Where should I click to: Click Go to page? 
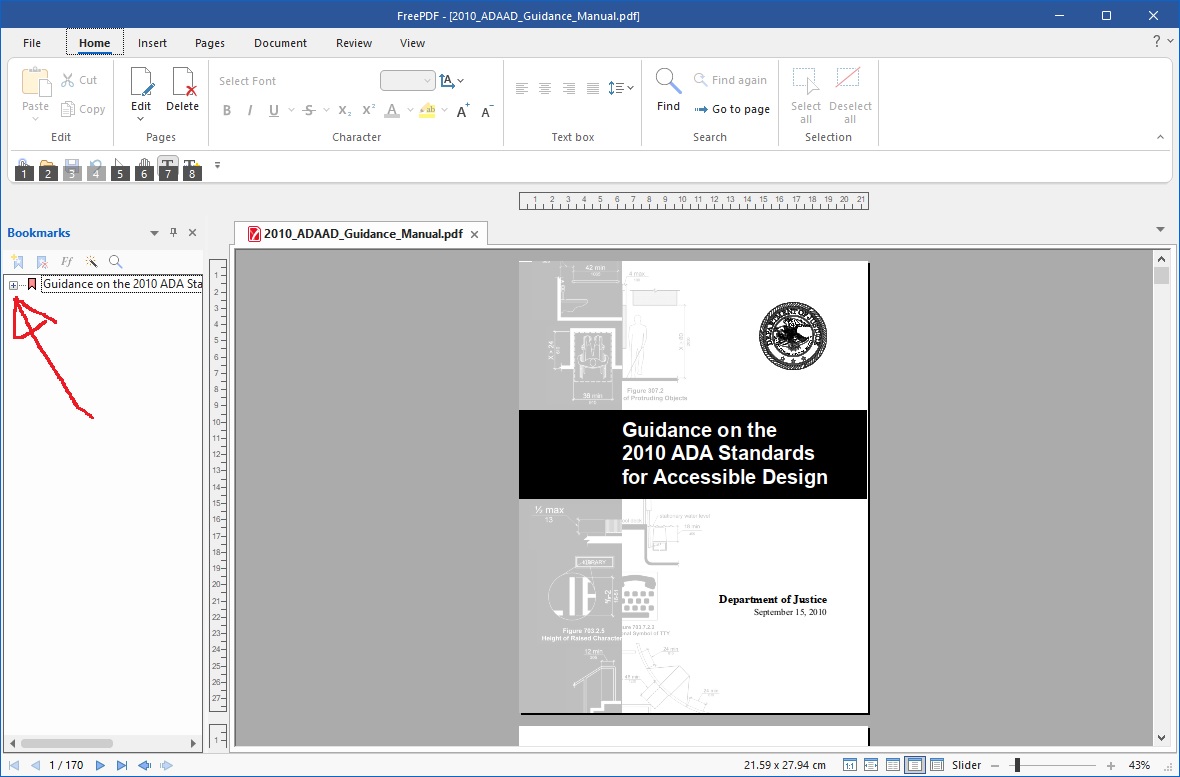click(x=731, y=109)
